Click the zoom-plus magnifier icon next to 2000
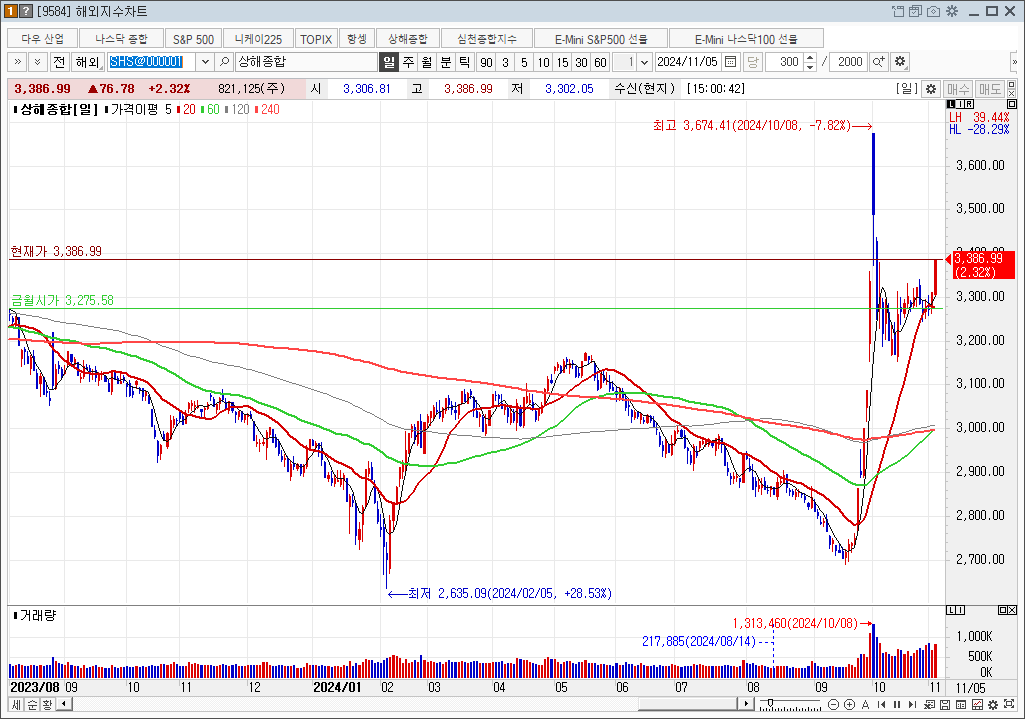The image size is (1025, 719). (879, 62)
